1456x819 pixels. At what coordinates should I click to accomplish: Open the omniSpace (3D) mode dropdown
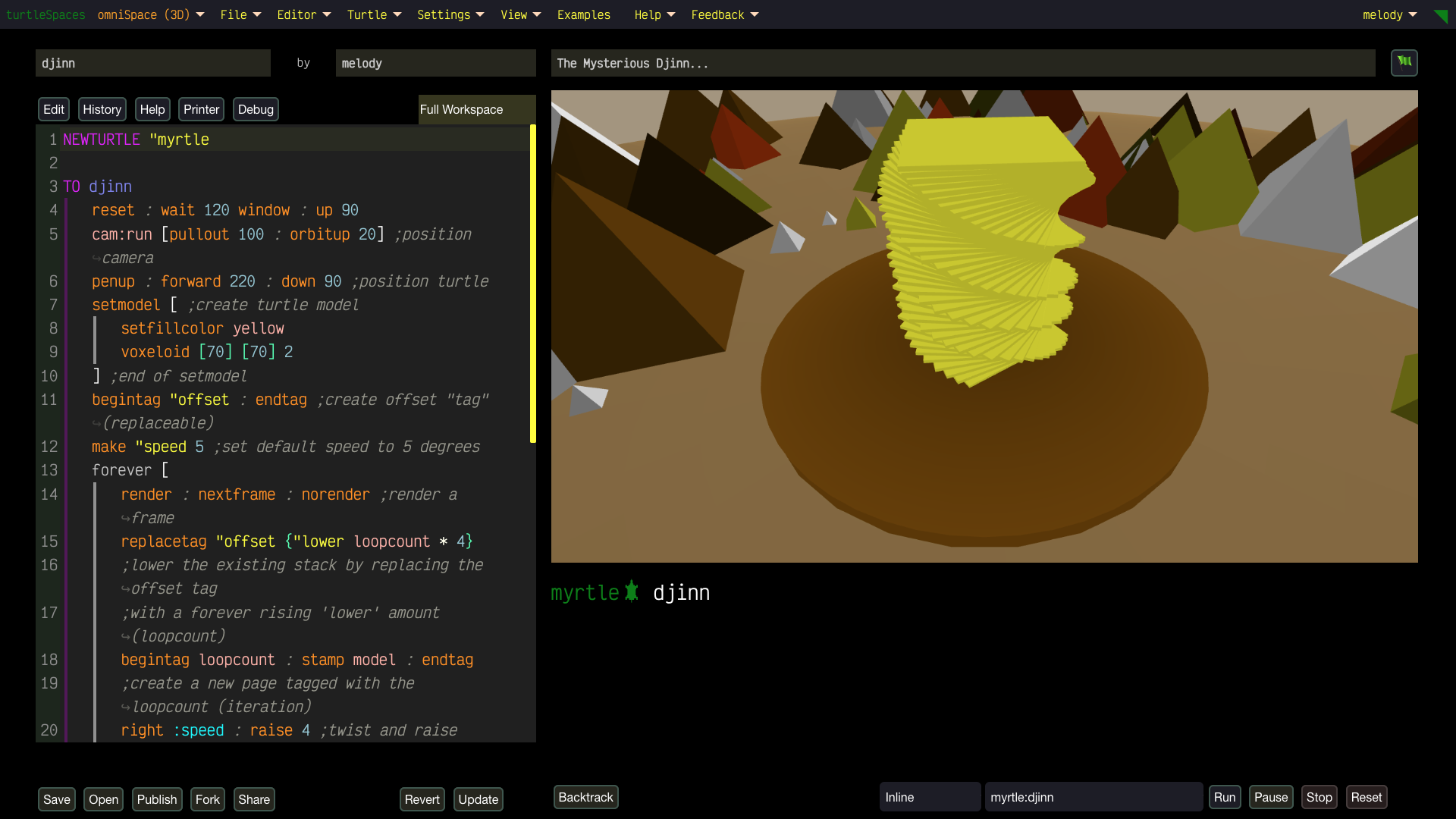[x=151, y=14]
